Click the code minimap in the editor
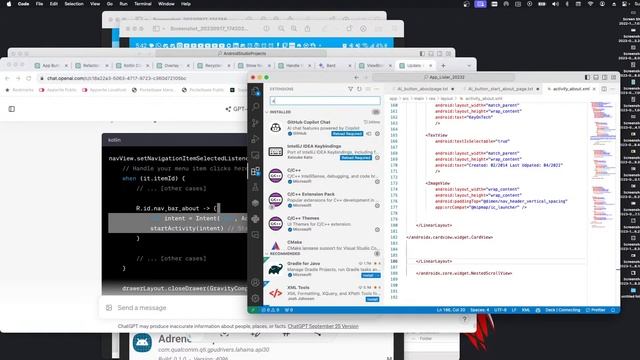The width and height of the screenshot is (640, 360). click(x=602, y=163)
